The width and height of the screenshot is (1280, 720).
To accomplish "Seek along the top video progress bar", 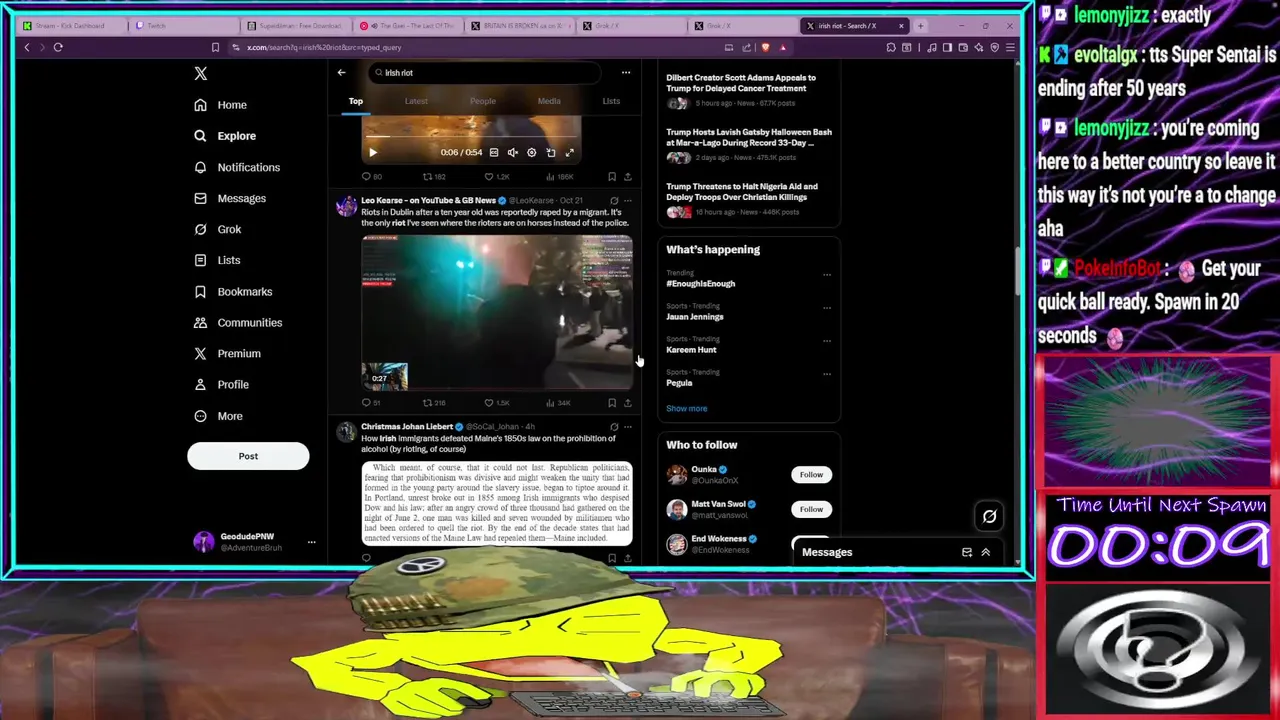I will (471, 136).
